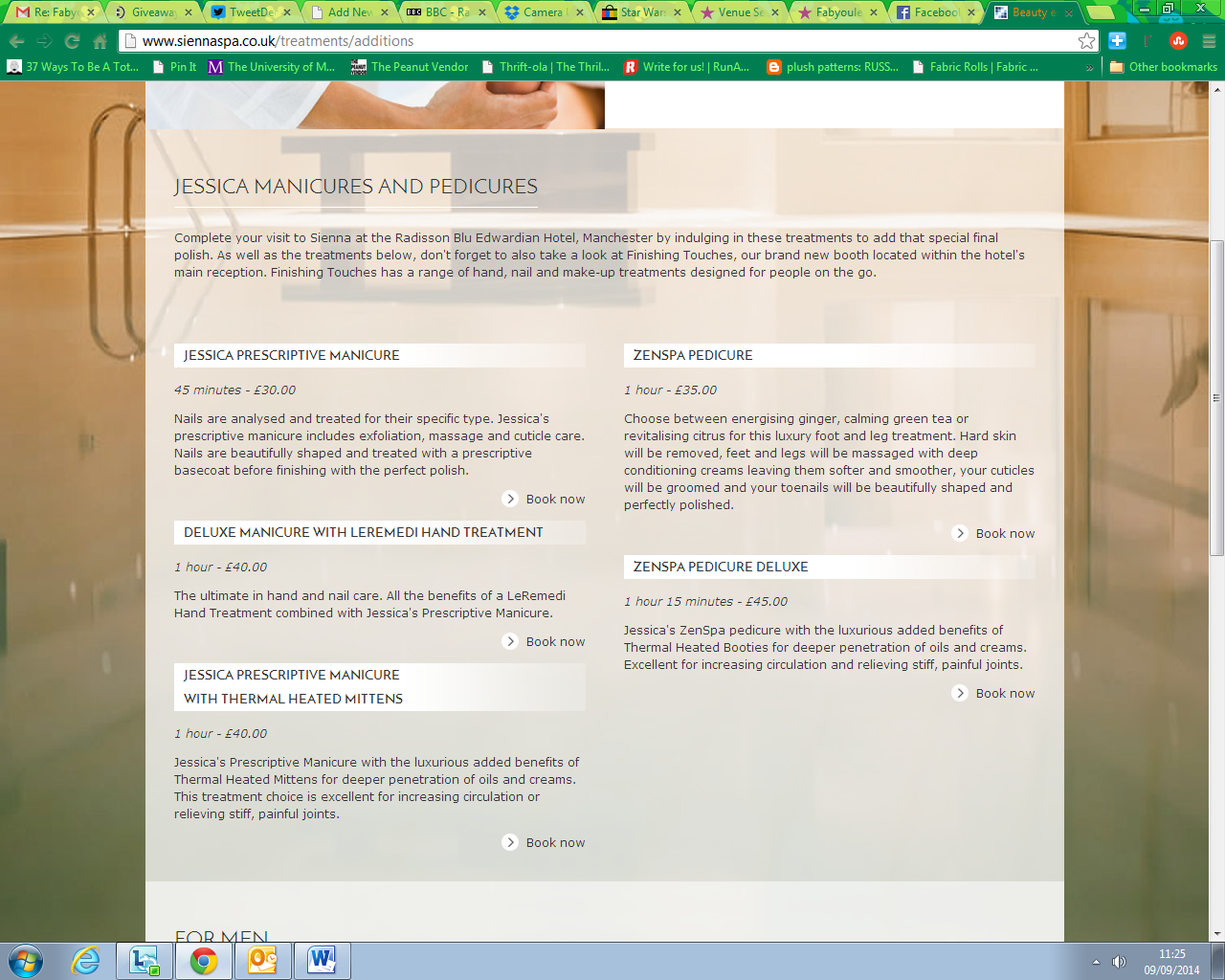Go back to the previous page

tap(17, 41)
